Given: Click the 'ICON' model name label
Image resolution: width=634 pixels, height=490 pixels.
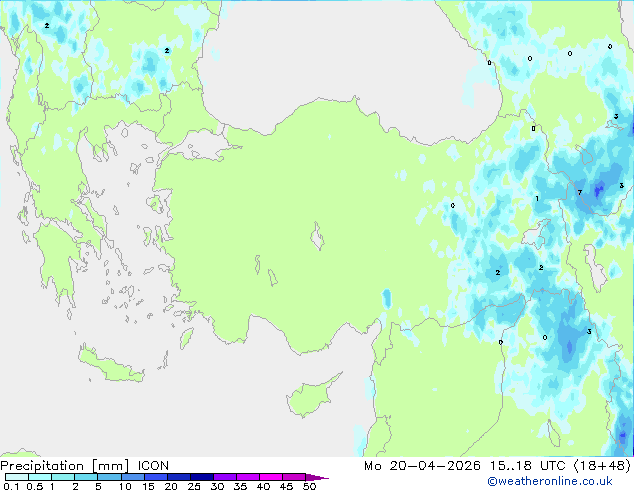Looking at the screenshot, I should pyautogui.click(x=153, y=466).
